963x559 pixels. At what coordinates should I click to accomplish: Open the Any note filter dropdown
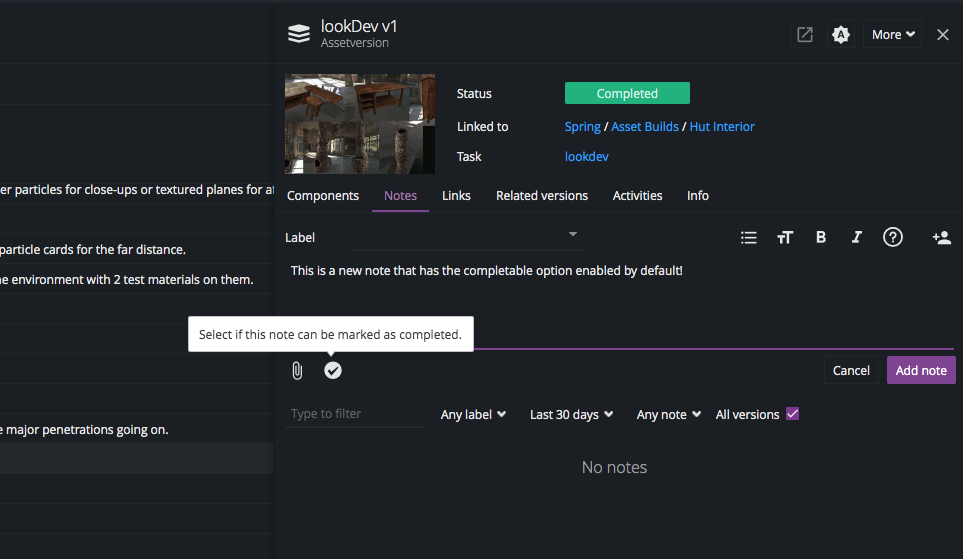pos(668,415)
